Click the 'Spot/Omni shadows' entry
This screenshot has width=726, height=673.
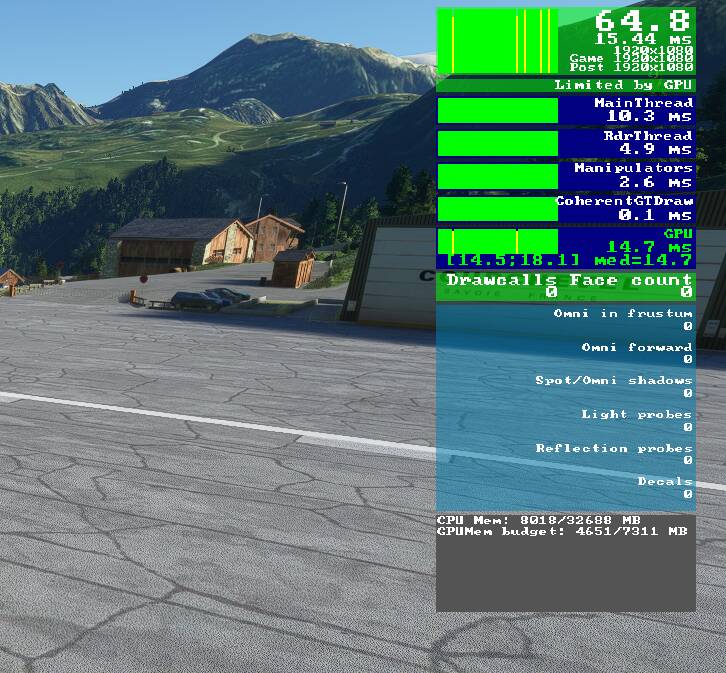pos(613,386)
